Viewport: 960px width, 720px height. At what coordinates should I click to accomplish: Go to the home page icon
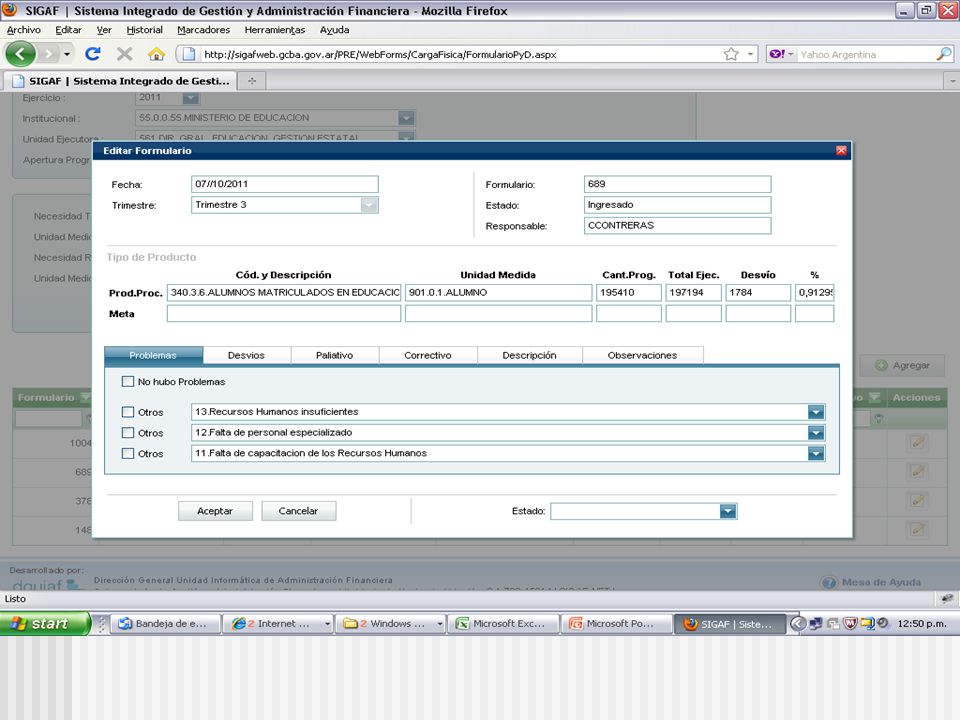point(156,54)
